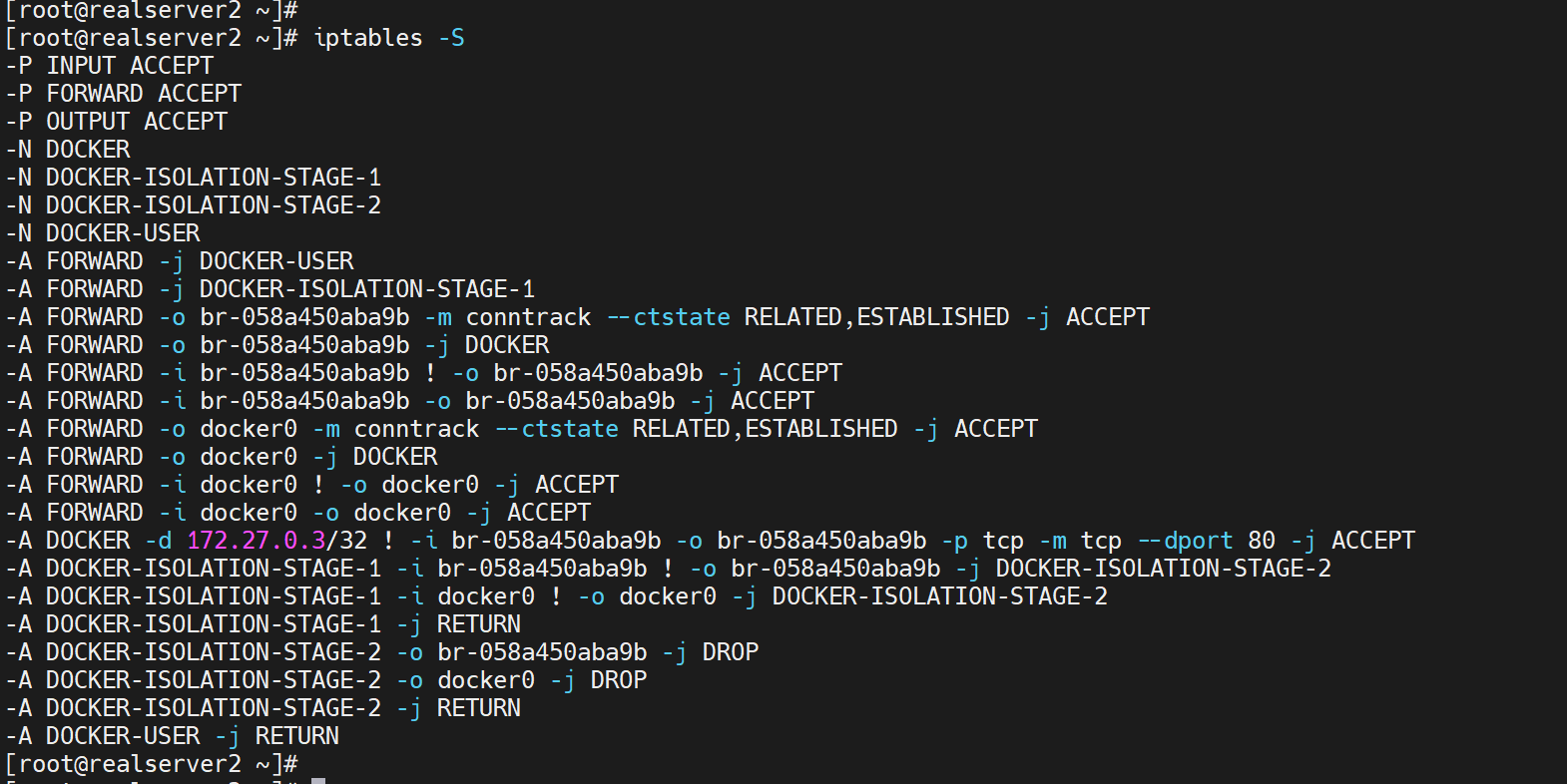1567x784 pixels.
Task: Click the iptables -S command text
Action: (388, 38)
